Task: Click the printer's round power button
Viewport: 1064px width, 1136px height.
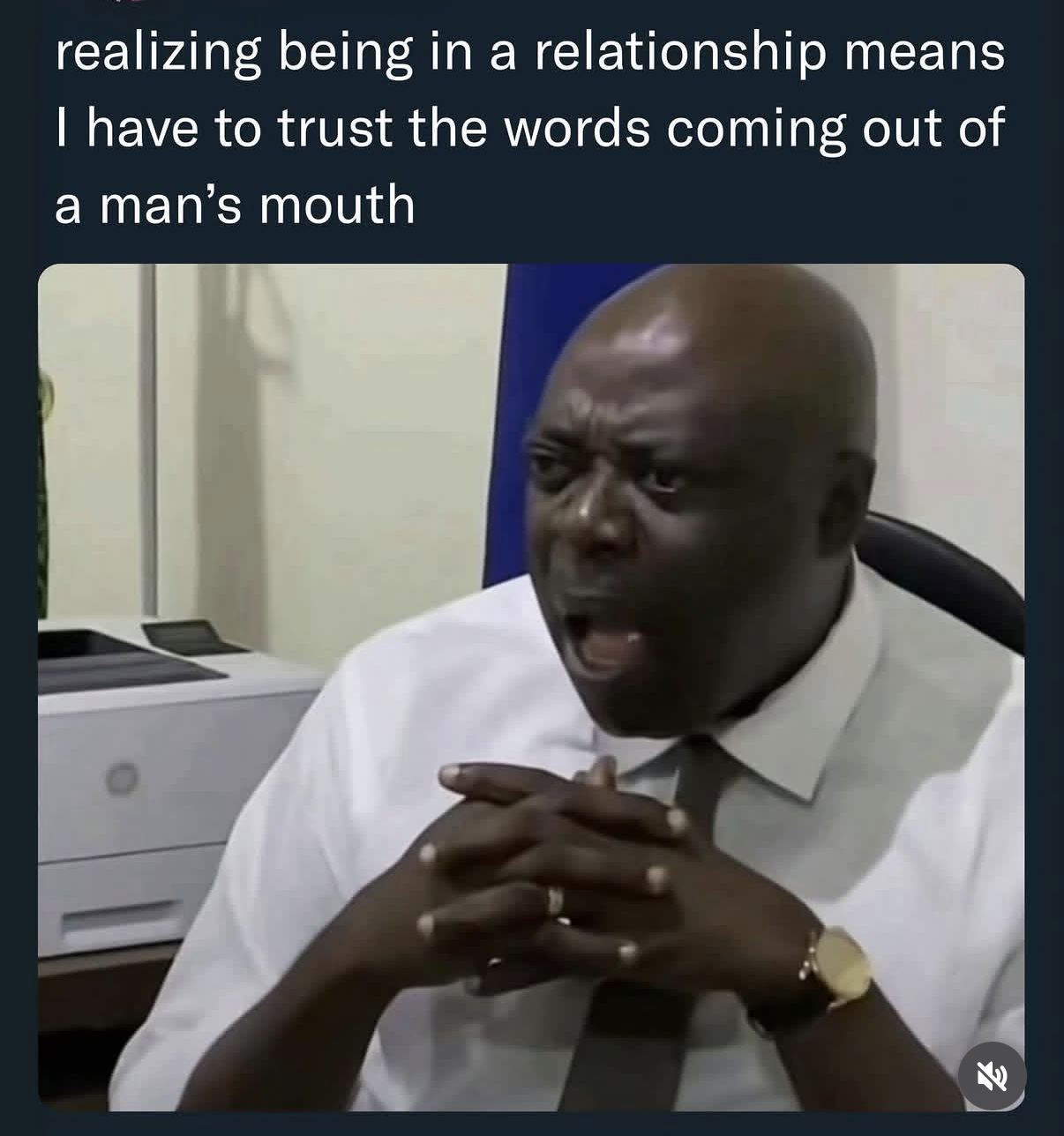Action: click(122, 777)
